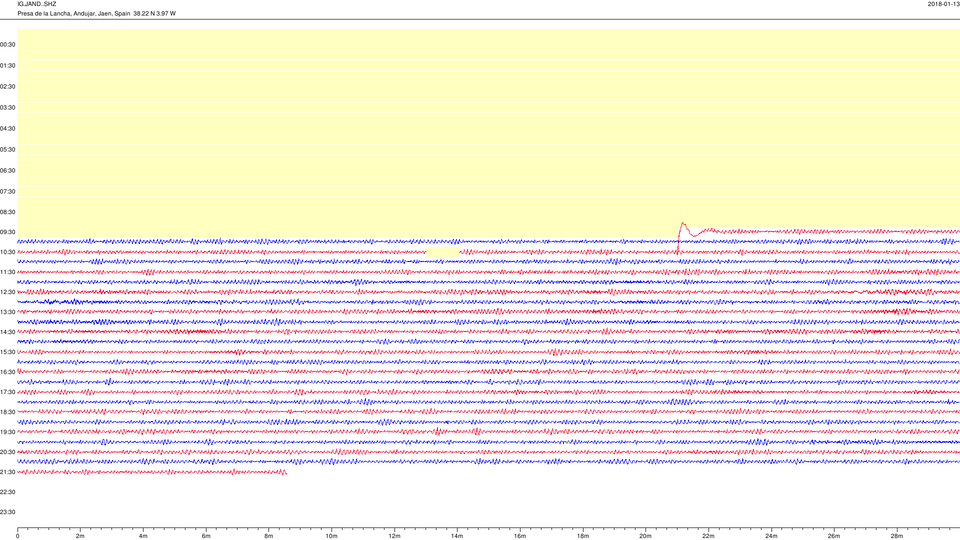Click the 10m tick label on the minute axis
The height and width of the screenshot is (540, 960).
[331, 536]
